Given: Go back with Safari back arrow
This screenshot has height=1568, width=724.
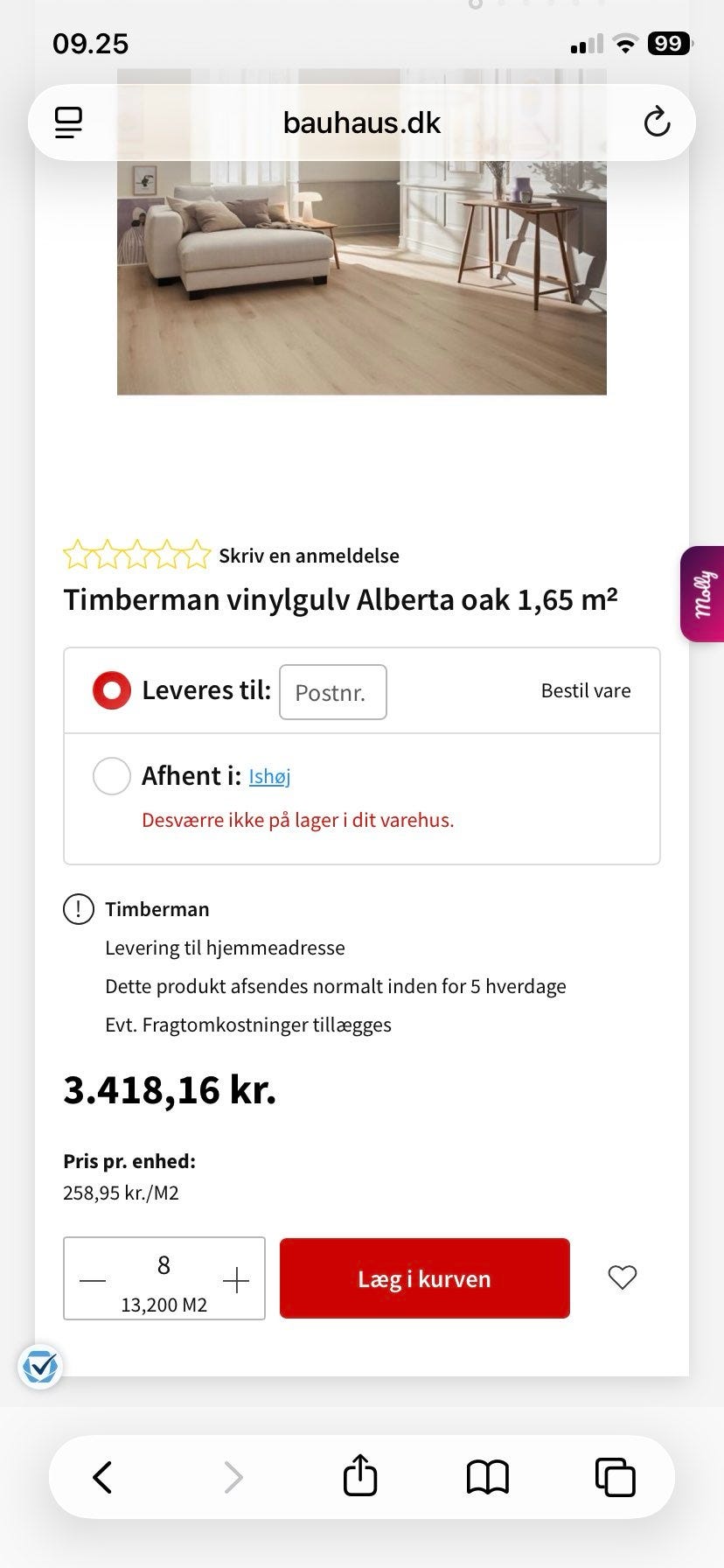Looking at the screenshot, I should (103, 1477).
